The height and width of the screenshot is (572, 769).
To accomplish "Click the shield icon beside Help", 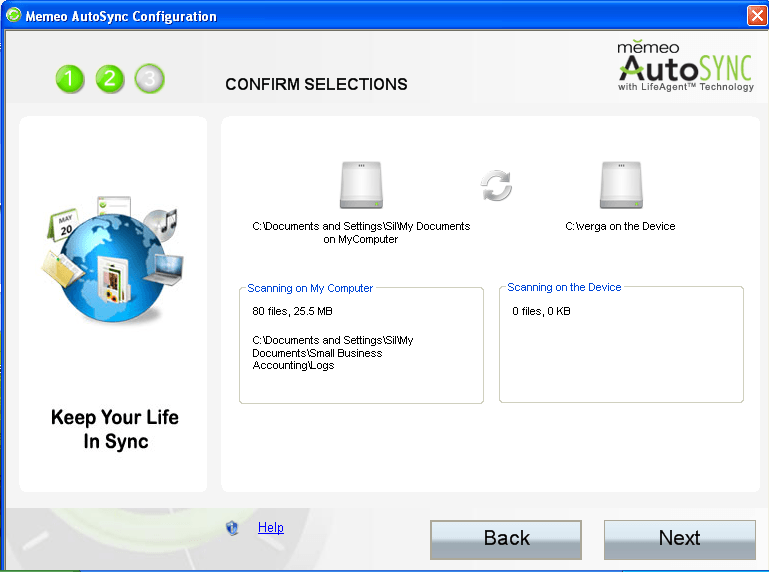I will click(x=232, y=528).
